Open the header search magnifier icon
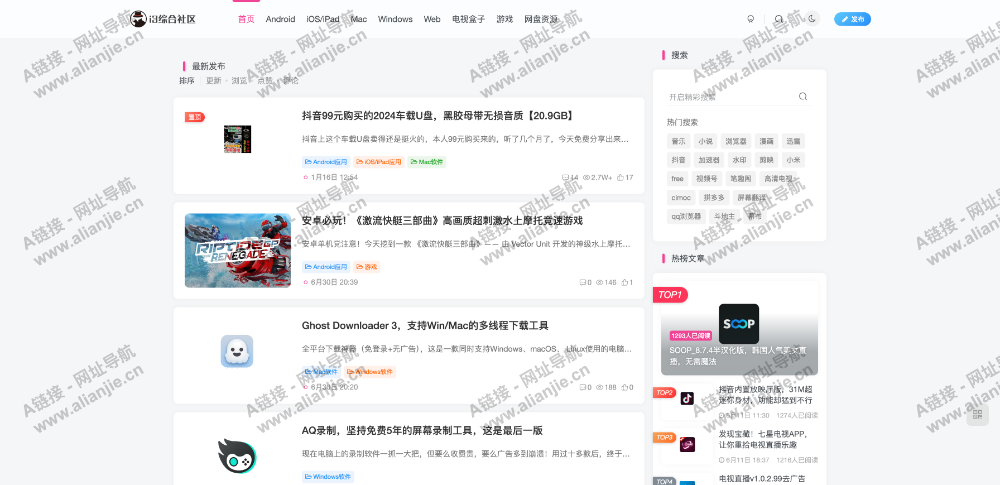The height and width of the screenshot is (485, 1000). (x=779, y=19)
